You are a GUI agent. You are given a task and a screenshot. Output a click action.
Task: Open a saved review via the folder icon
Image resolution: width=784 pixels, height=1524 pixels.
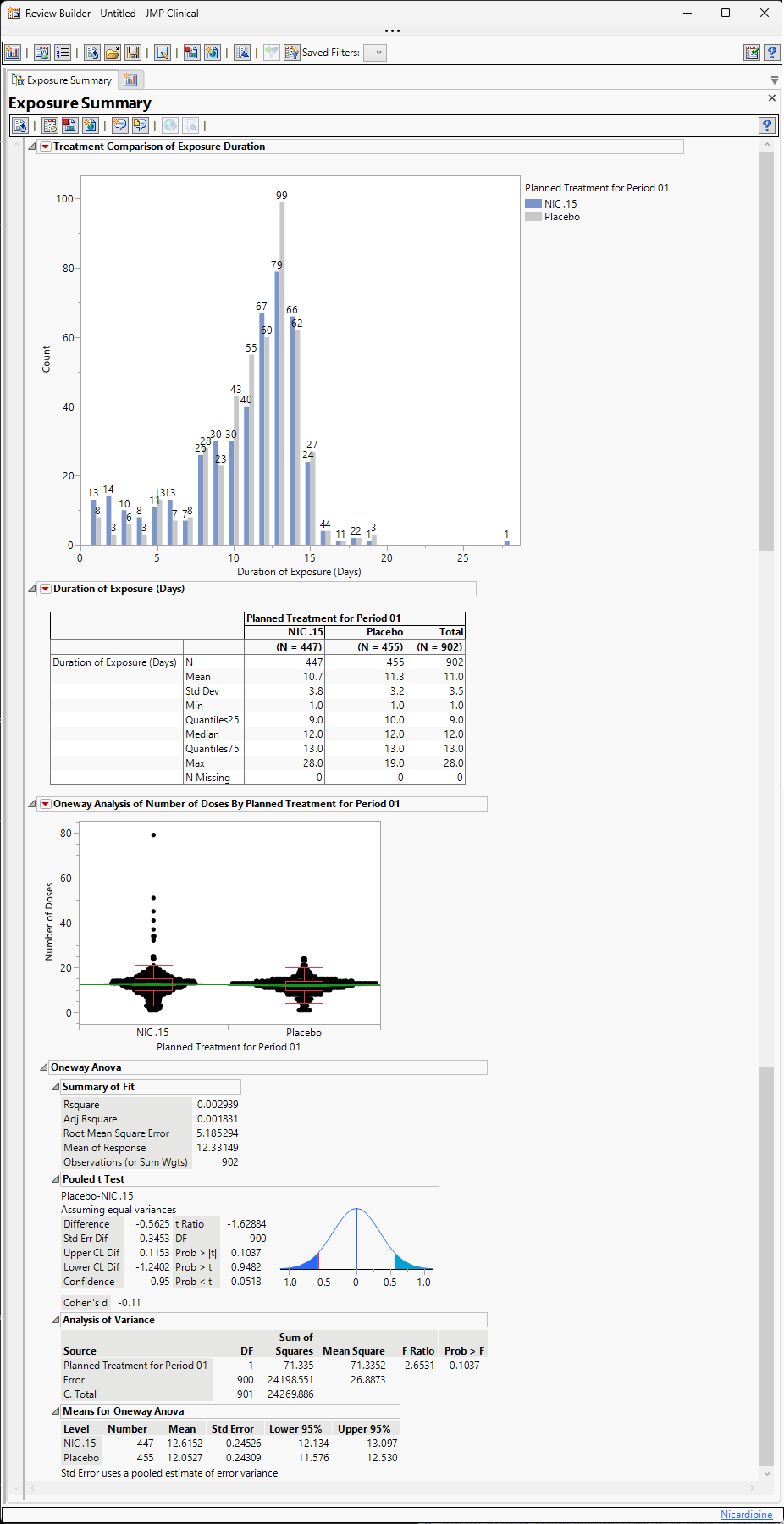(113, 53)
